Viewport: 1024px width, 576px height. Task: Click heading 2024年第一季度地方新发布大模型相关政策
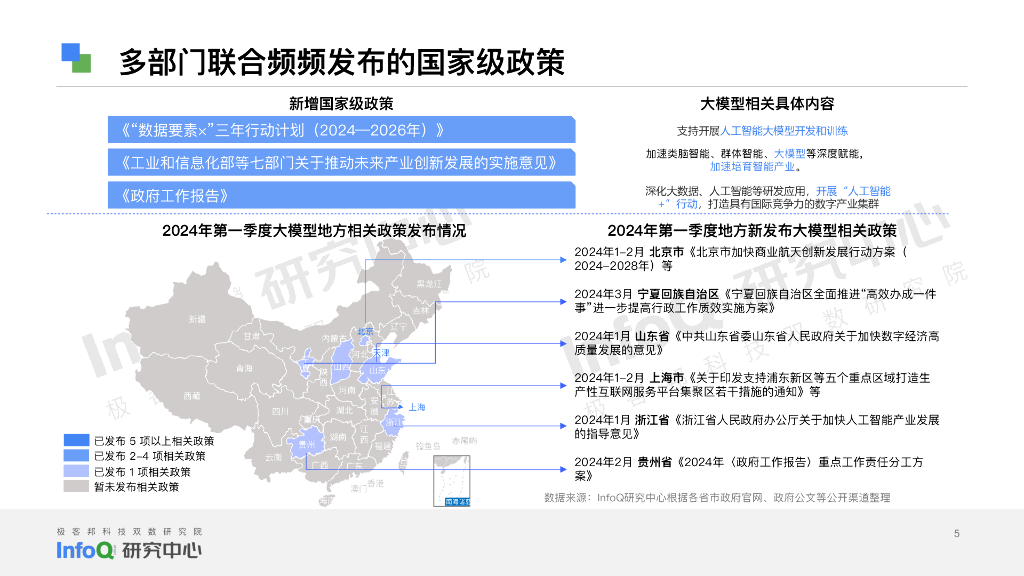point(752,231)
